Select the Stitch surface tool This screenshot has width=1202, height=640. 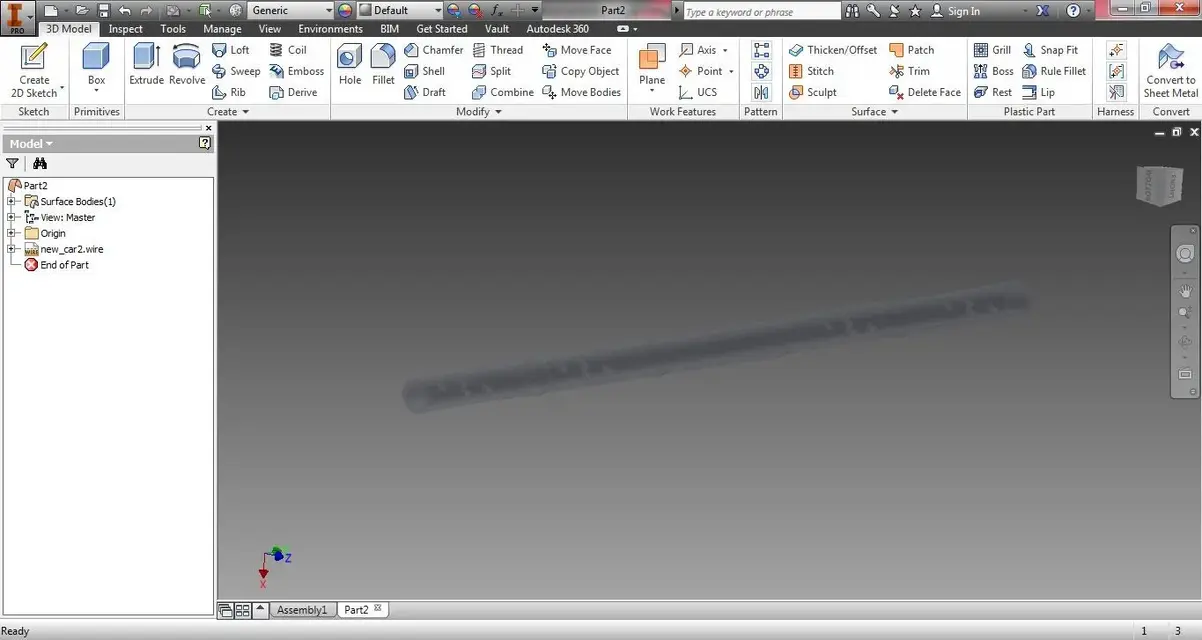click(x=811, y=71)
